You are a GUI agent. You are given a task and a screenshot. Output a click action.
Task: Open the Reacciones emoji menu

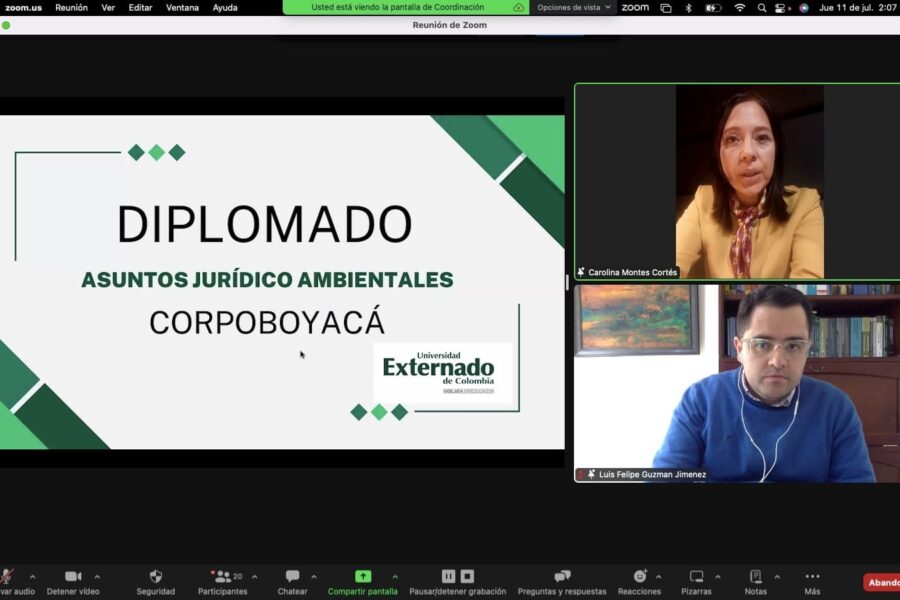point(640,577)
